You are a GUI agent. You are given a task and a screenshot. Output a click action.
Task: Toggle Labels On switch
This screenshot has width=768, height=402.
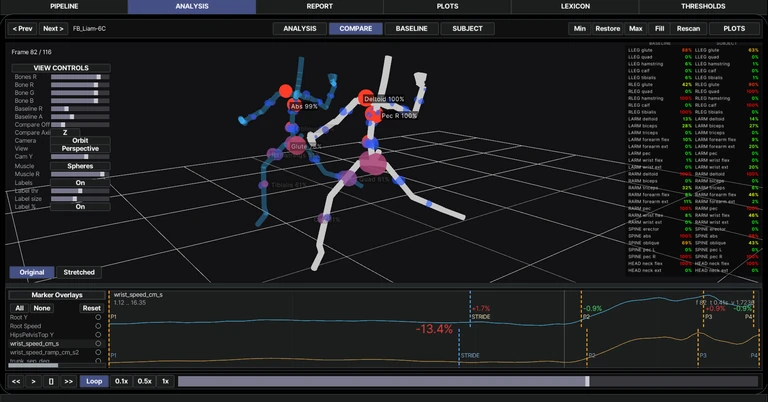(80, 183)
